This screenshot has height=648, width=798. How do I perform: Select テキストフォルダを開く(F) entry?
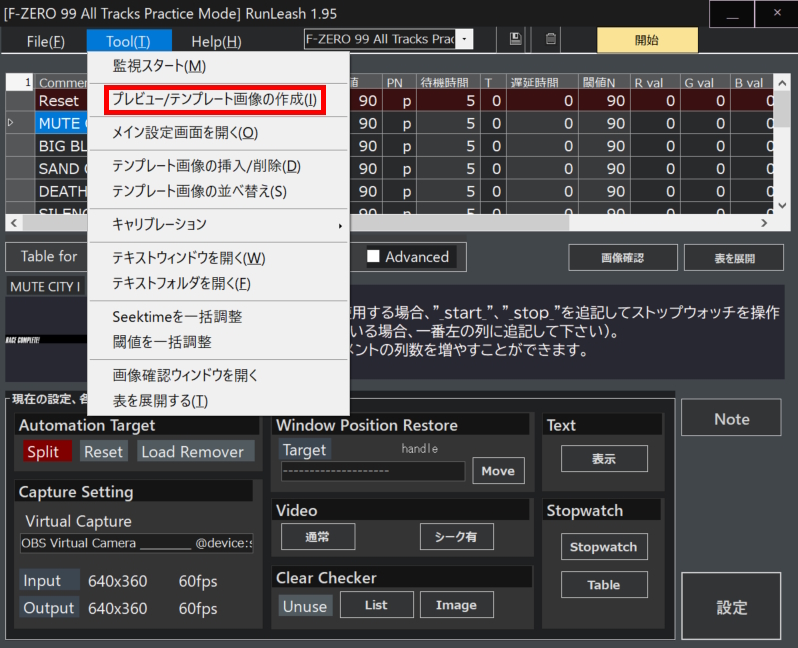tap(219, 284)
